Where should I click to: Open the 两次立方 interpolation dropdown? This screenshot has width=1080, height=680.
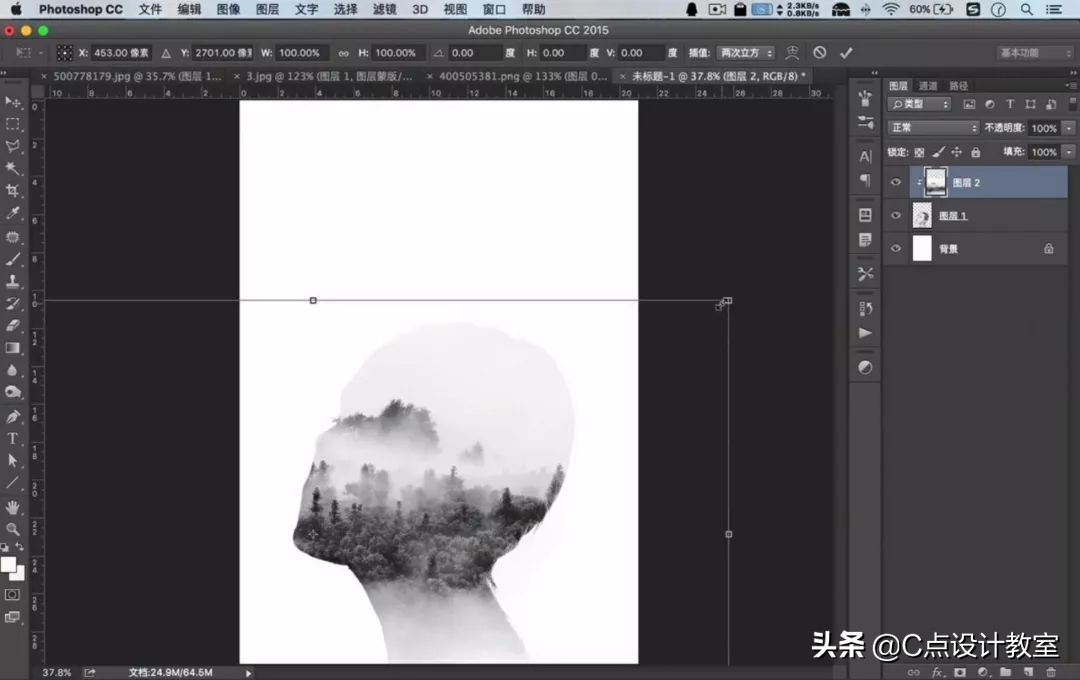[x=746, y=53]
